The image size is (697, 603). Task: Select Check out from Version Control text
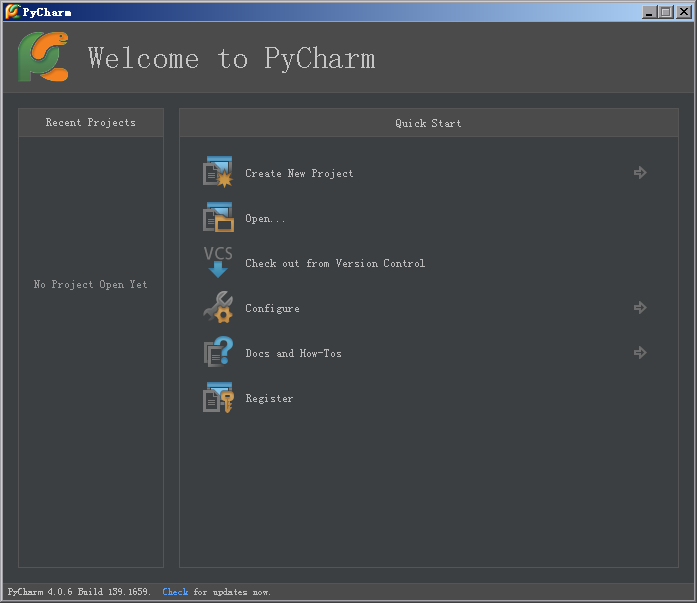[335, 264]
